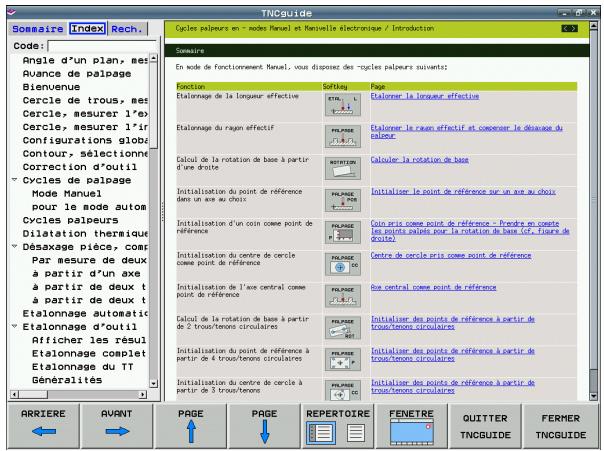604x451 pixels.
Task: Select à partir d'un axe index entry
Action: 86,274
